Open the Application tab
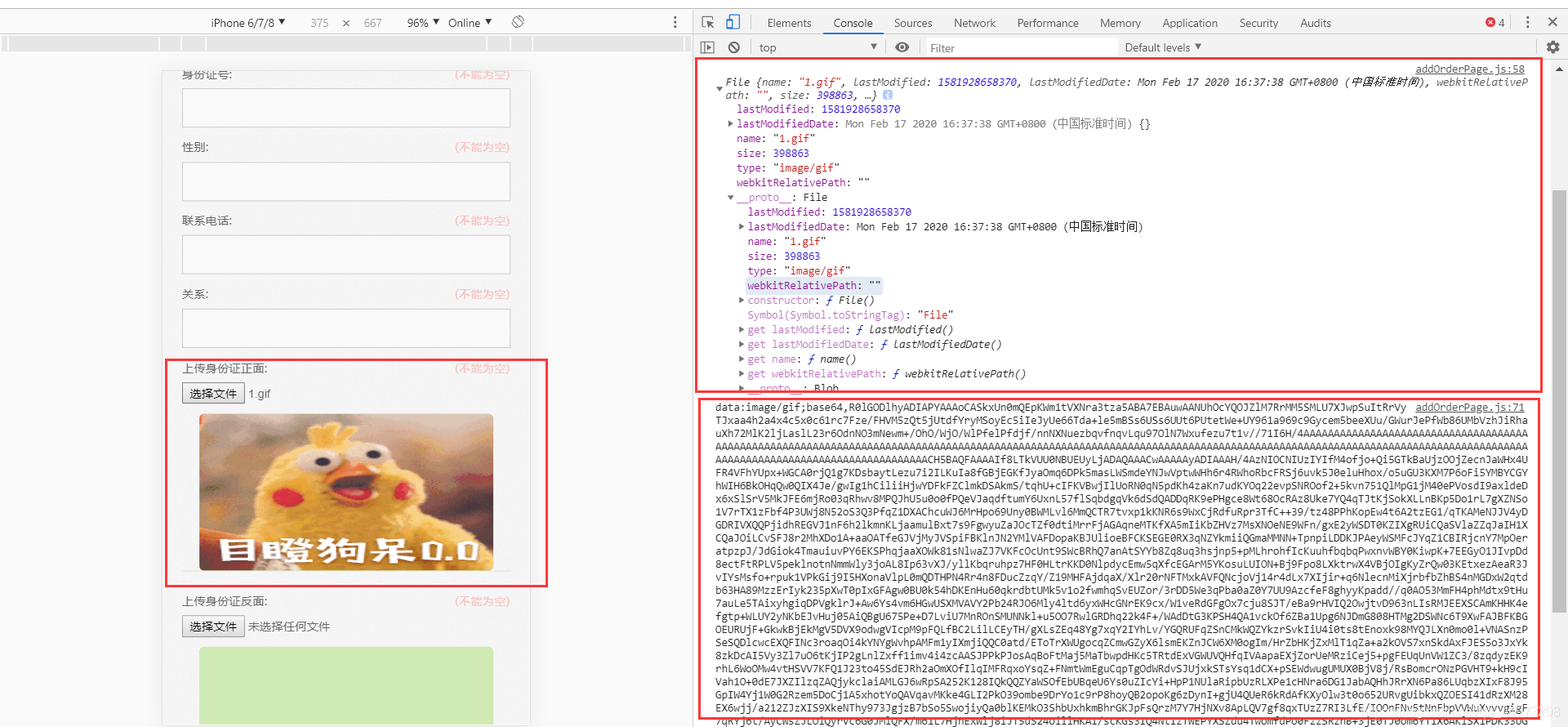 pos(1190,23)
